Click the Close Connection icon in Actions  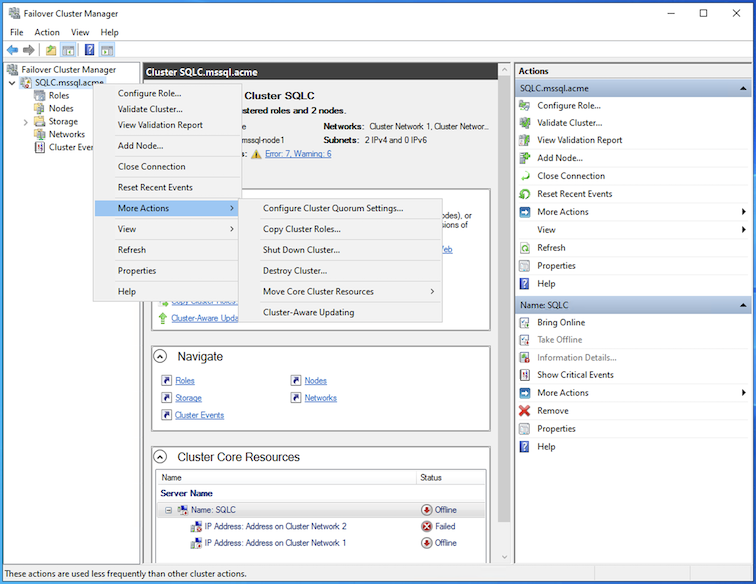click(525, 176)
